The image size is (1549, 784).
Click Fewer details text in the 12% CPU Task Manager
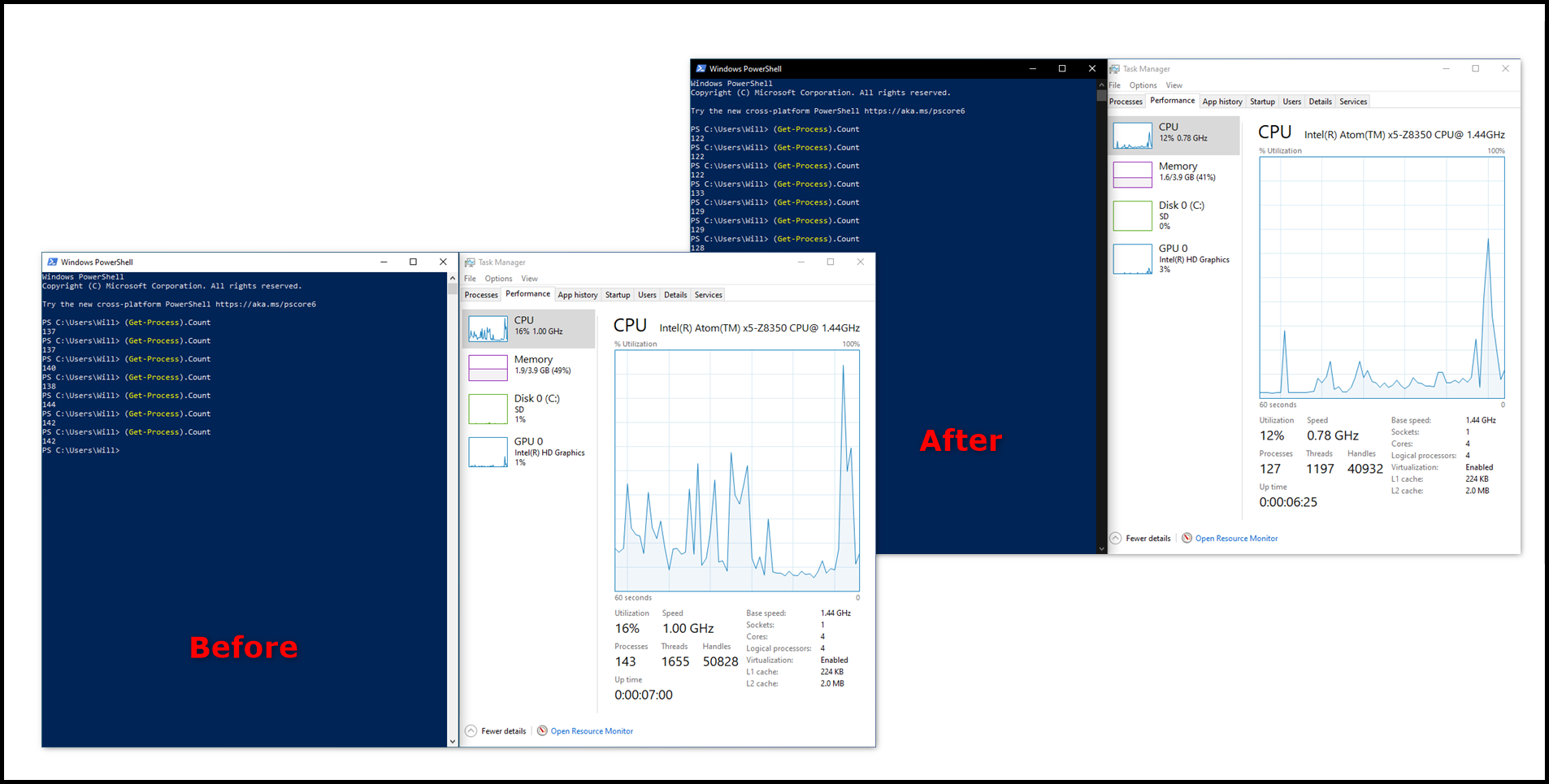coord(1148,539)
